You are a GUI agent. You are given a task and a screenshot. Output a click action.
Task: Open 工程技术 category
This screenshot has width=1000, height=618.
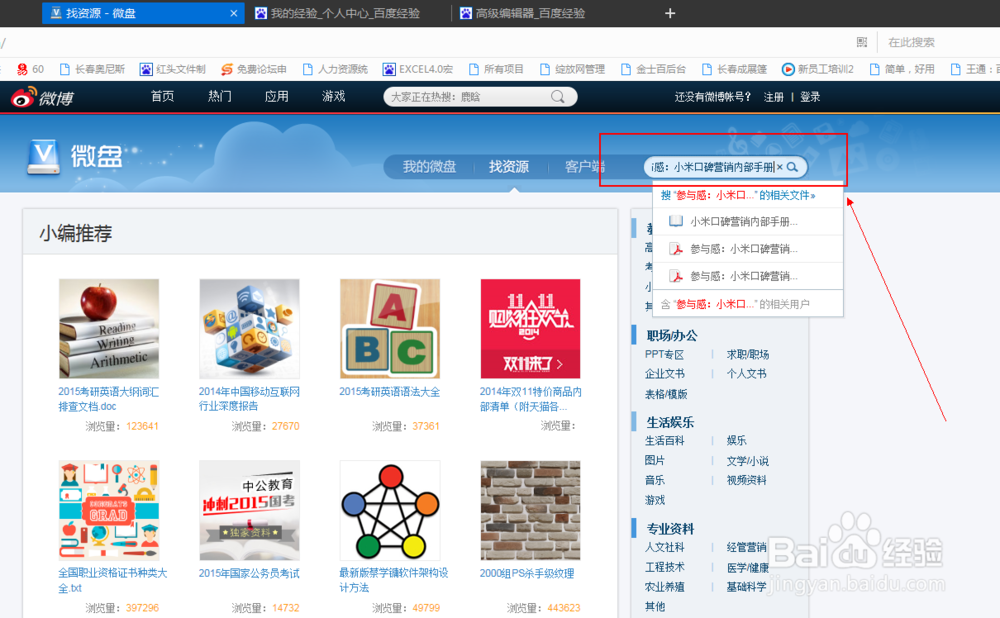click(665, 567)
